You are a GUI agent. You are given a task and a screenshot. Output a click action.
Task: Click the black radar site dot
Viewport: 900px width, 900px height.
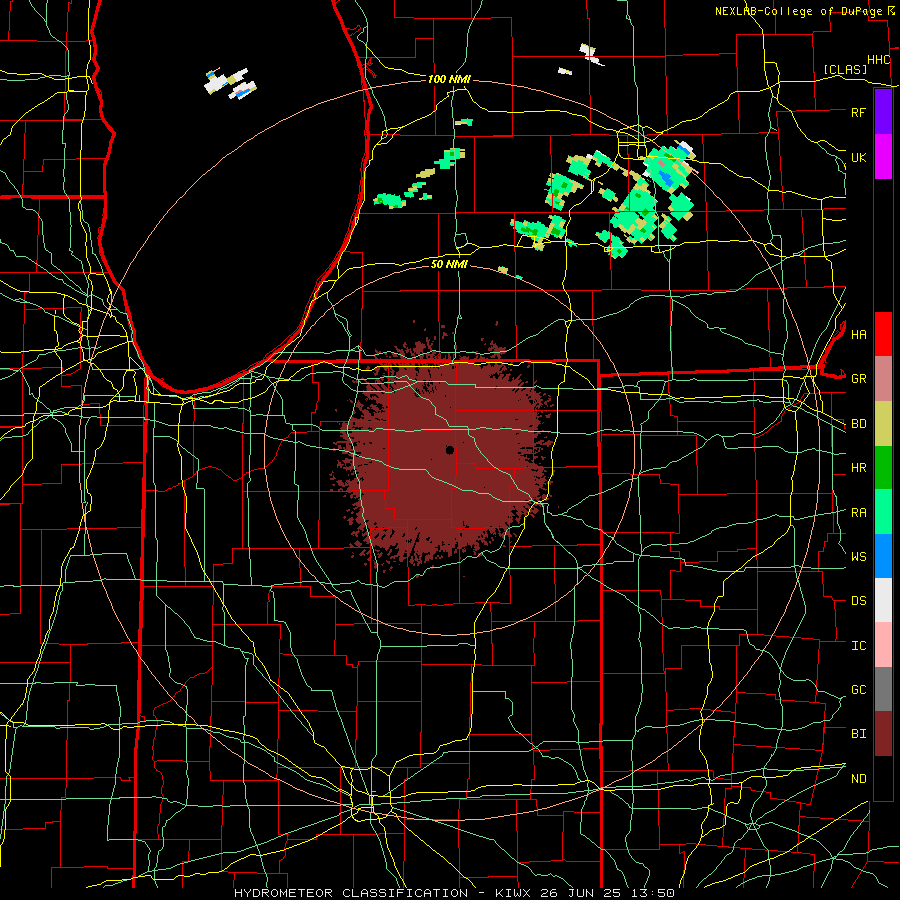click(450, 450)
